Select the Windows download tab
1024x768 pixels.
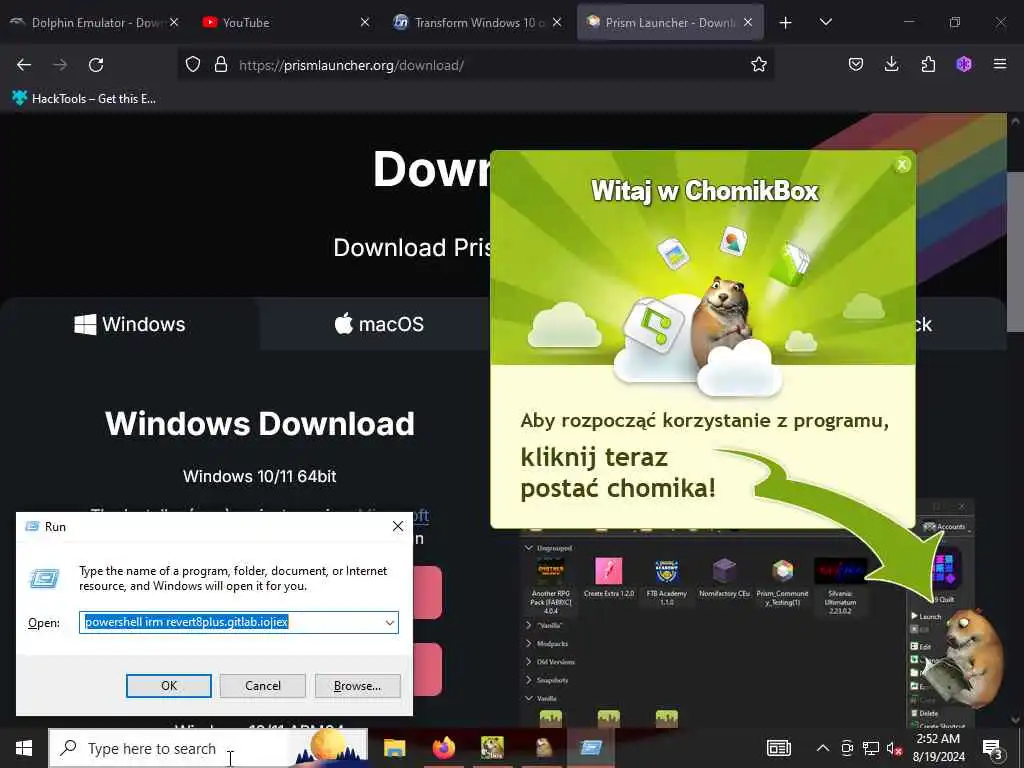click(130, 324)
